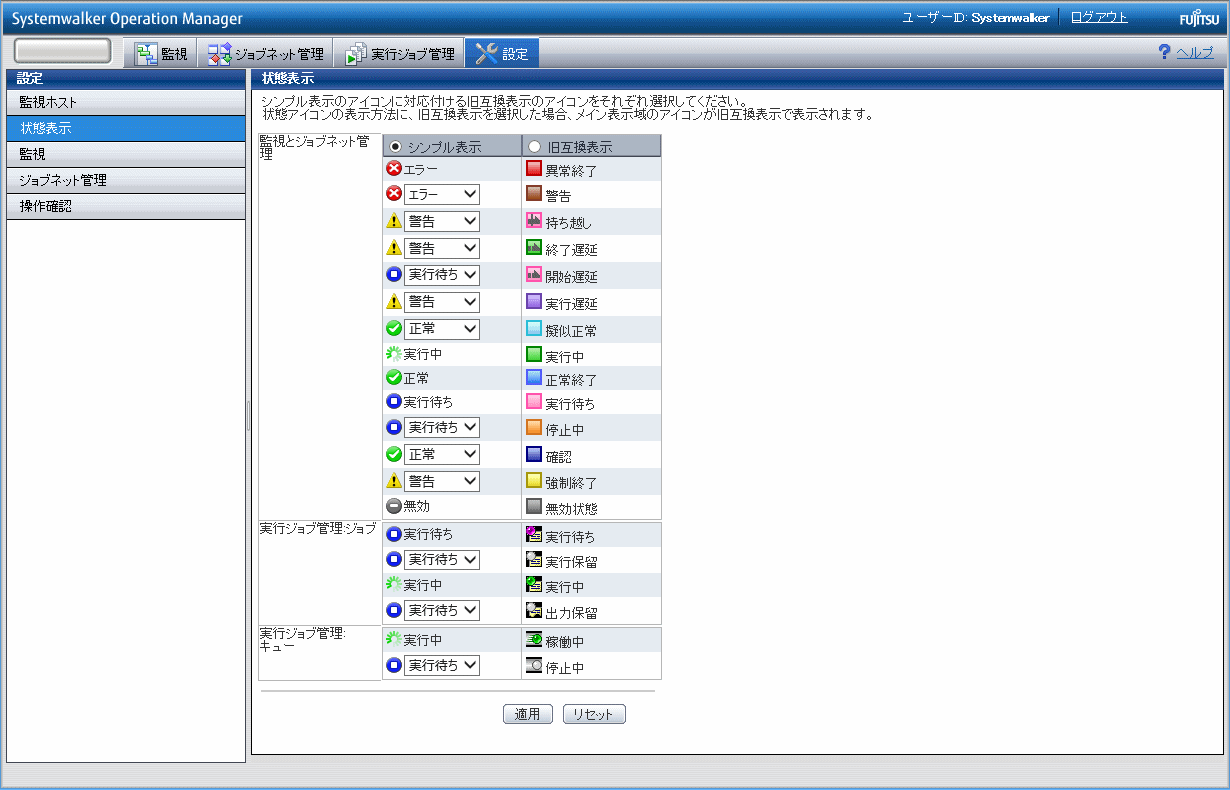Viewport: 1230px width, 790px height.
Task: Click the pink 実行待ち legacy icon in jobnet section
Action: (534, 403)
